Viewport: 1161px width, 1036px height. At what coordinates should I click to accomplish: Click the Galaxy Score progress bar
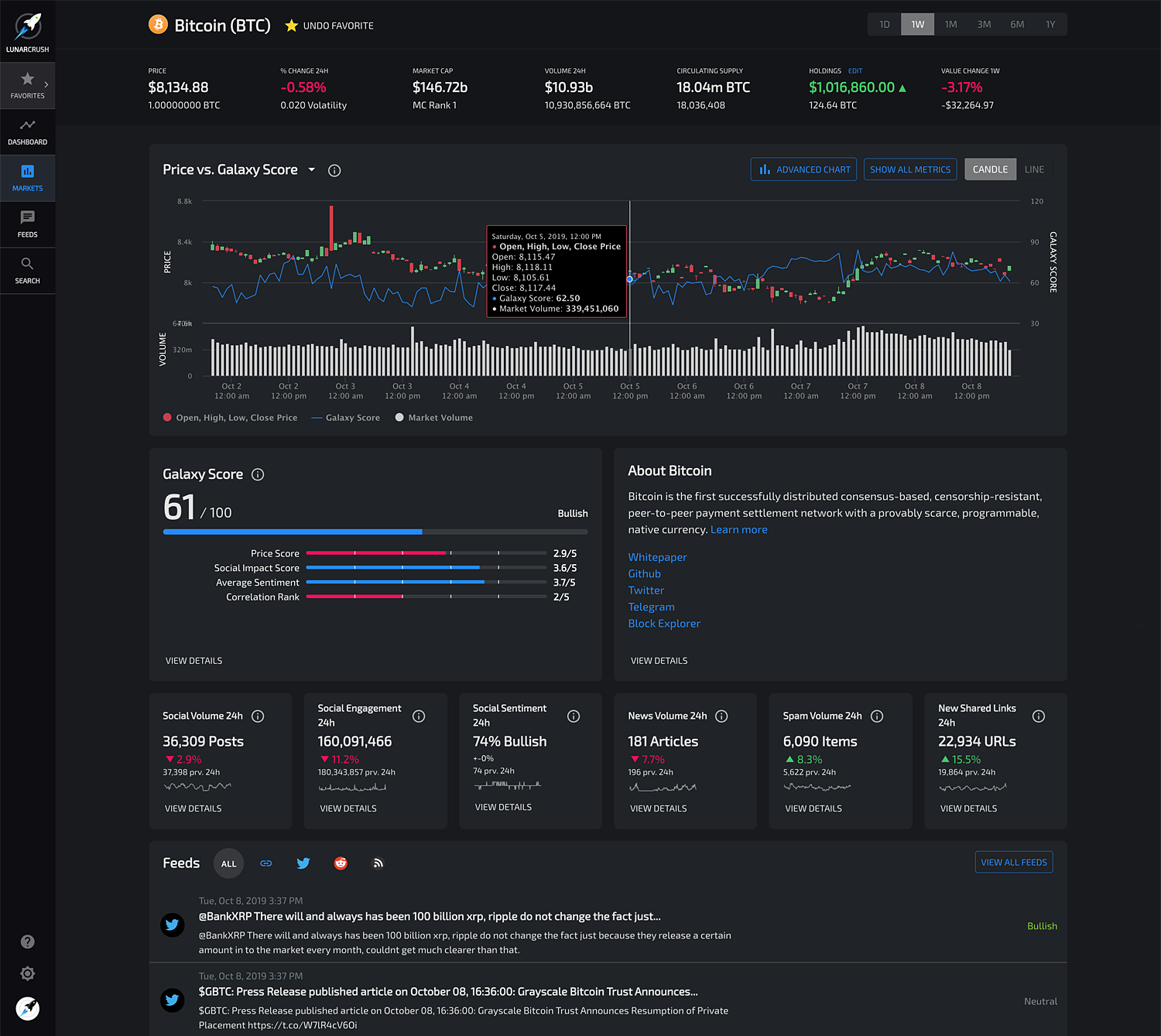375,532
